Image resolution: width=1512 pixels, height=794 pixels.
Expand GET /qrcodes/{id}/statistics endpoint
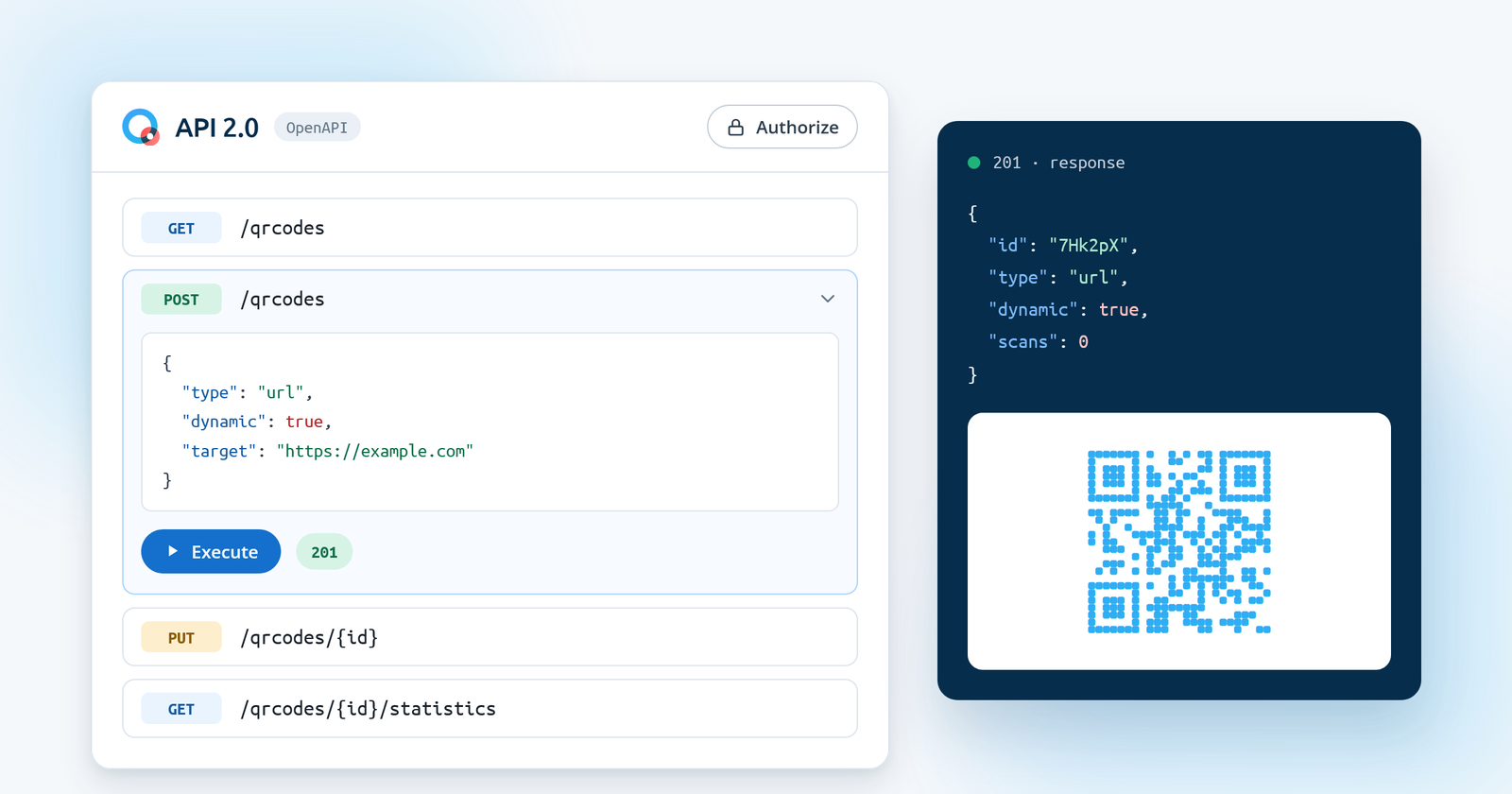click(490, 708)
